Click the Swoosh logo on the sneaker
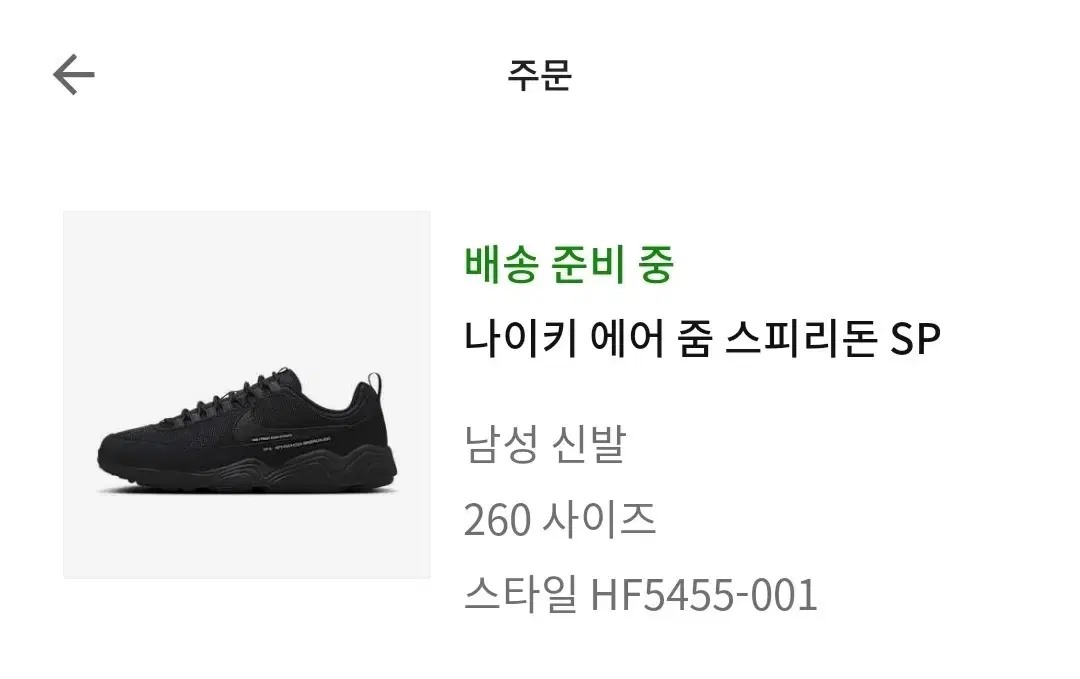This screenshot has height=679, width=1080. (x=250, y=424)
